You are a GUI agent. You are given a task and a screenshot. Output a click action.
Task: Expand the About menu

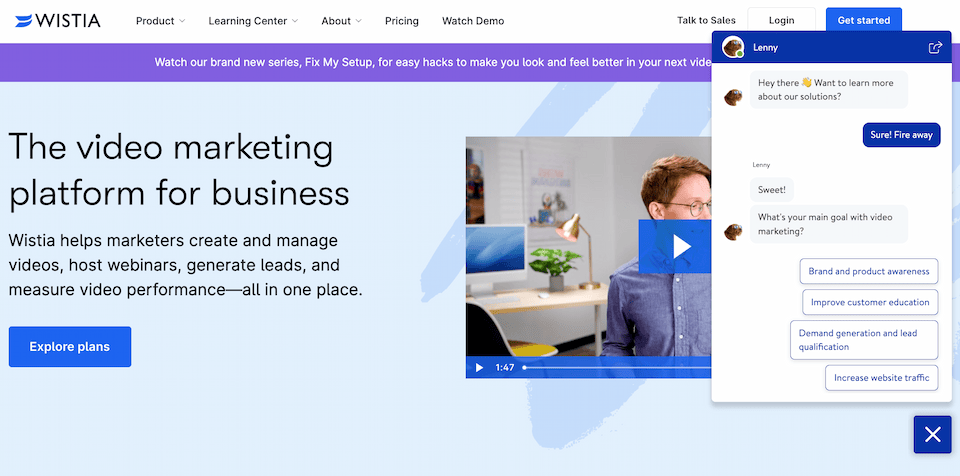[x=341, y=21]
